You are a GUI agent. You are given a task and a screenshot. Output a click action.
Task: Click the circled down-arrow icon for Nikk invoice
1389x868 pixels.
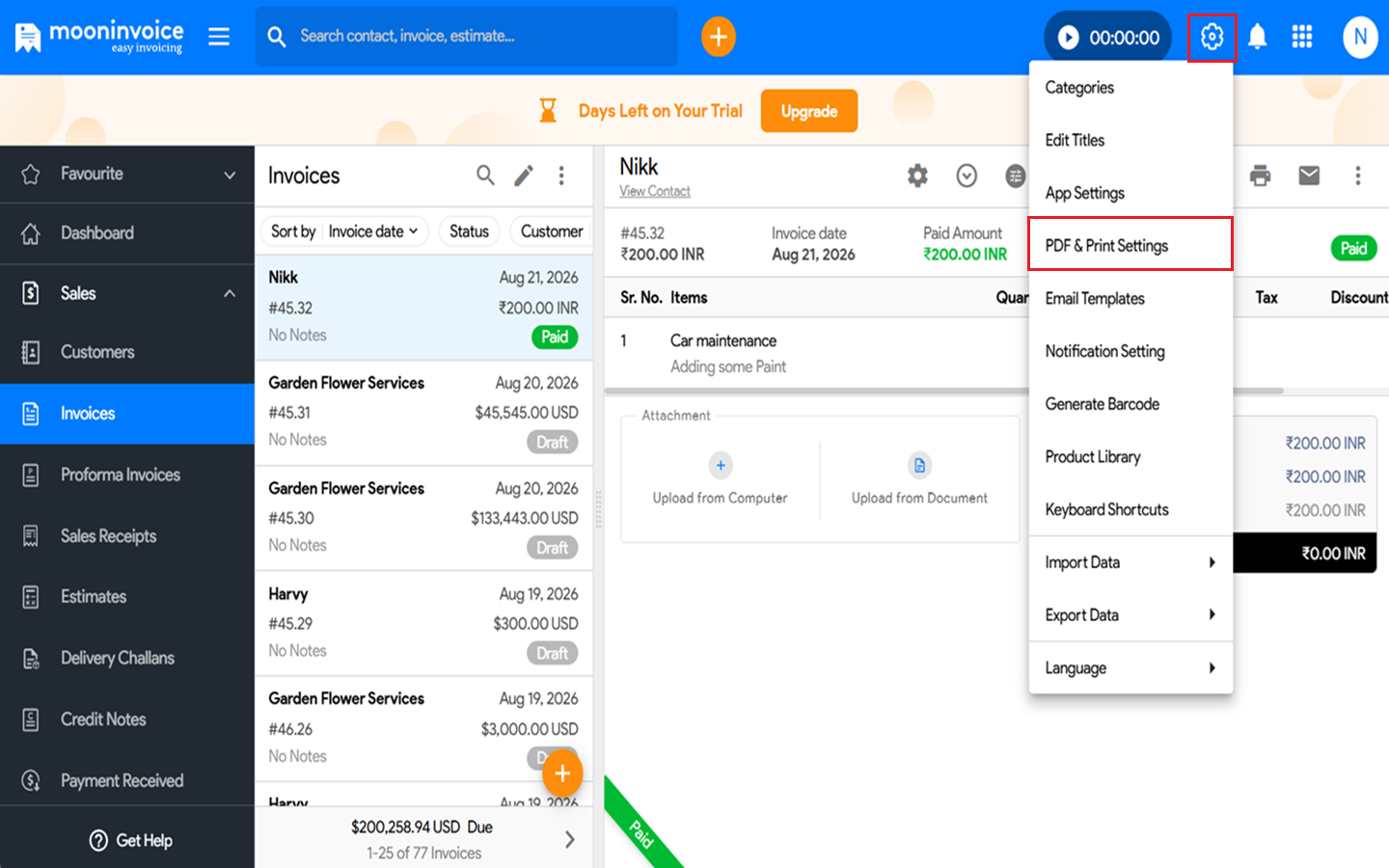[967, 176]
